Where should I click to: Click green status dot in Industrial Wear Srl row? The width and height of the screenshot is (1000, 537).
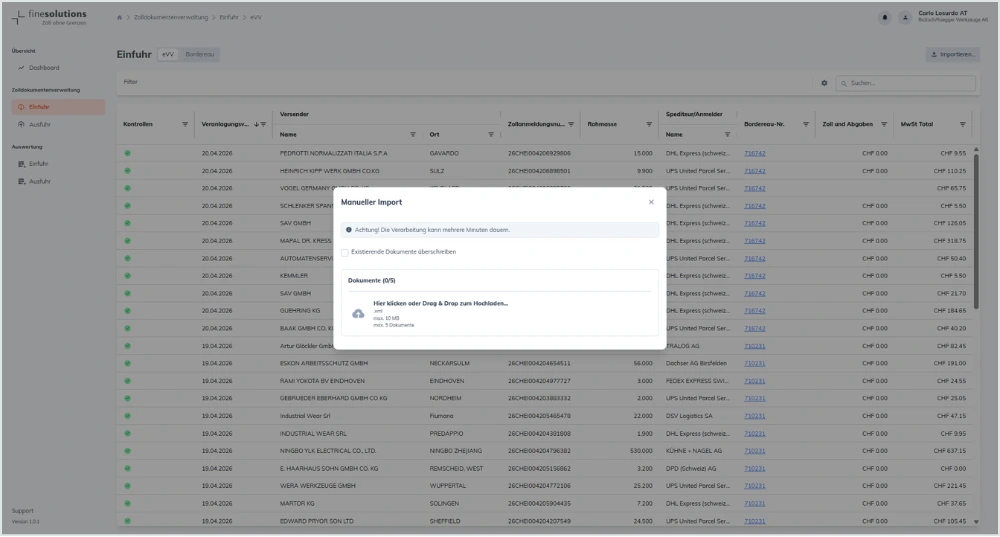(x=128, y=416)
